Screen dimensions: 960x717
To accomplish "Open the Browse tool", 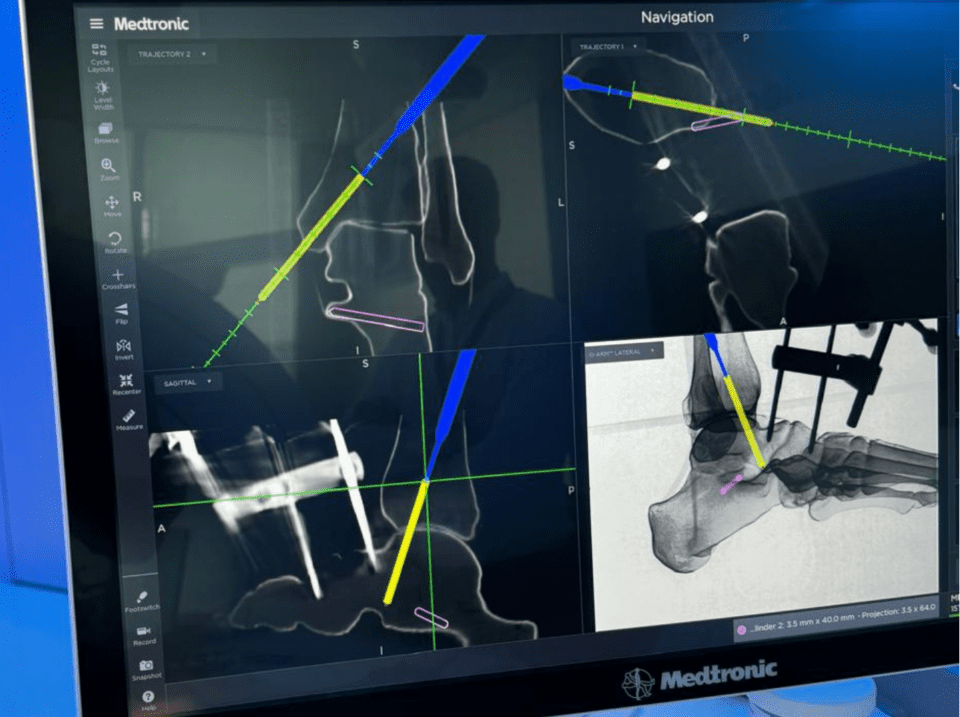I will [x=106, y=129].
